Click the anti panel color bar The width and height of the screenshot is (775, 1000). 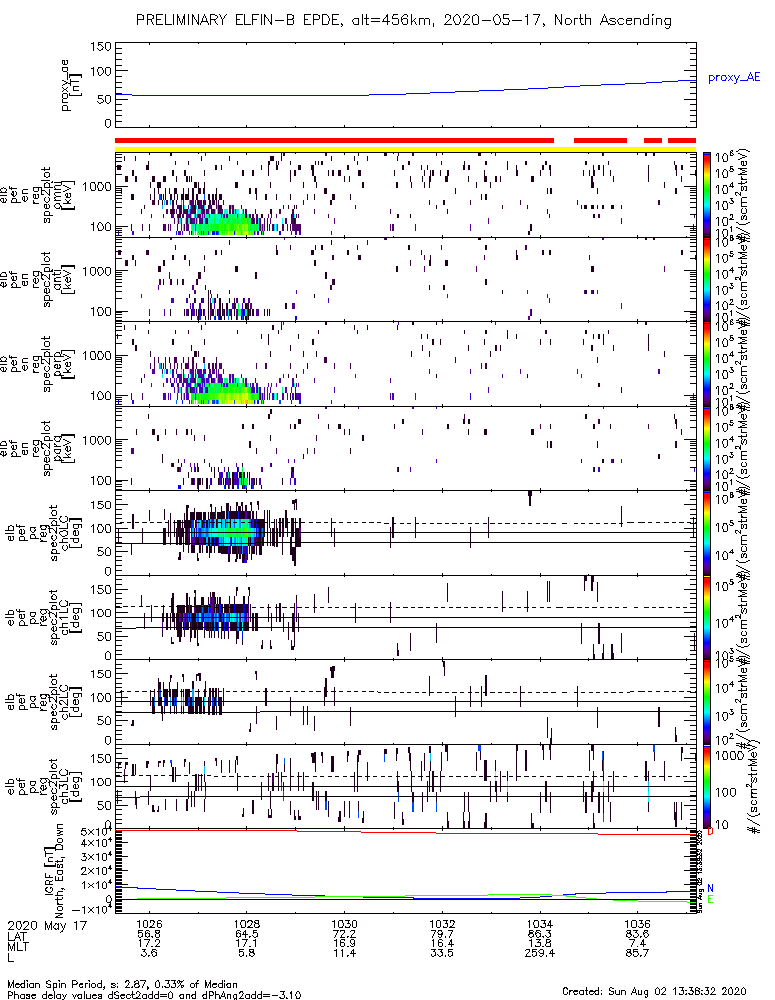click(x=707, y=279)
